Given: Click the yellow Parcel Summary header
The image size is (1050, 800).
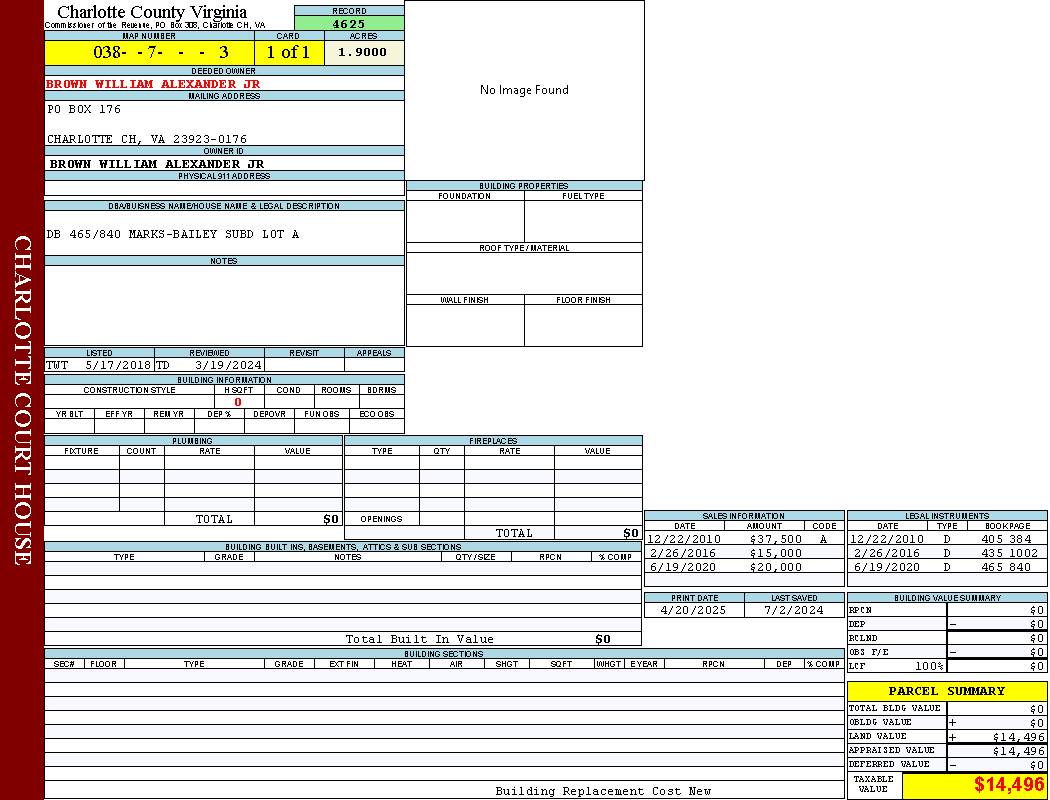Looking at the screenshot, I should pos(946,691).
